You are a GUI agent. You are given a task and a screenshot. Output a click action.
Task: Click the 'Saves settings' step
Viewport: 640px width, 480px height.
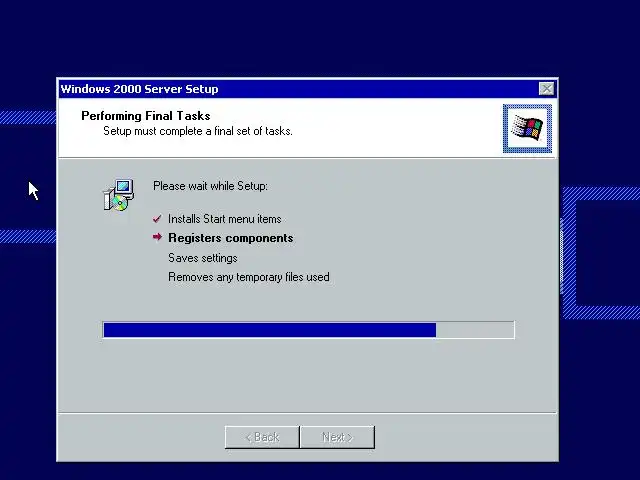pyautogui.click(x=203, y=258)
